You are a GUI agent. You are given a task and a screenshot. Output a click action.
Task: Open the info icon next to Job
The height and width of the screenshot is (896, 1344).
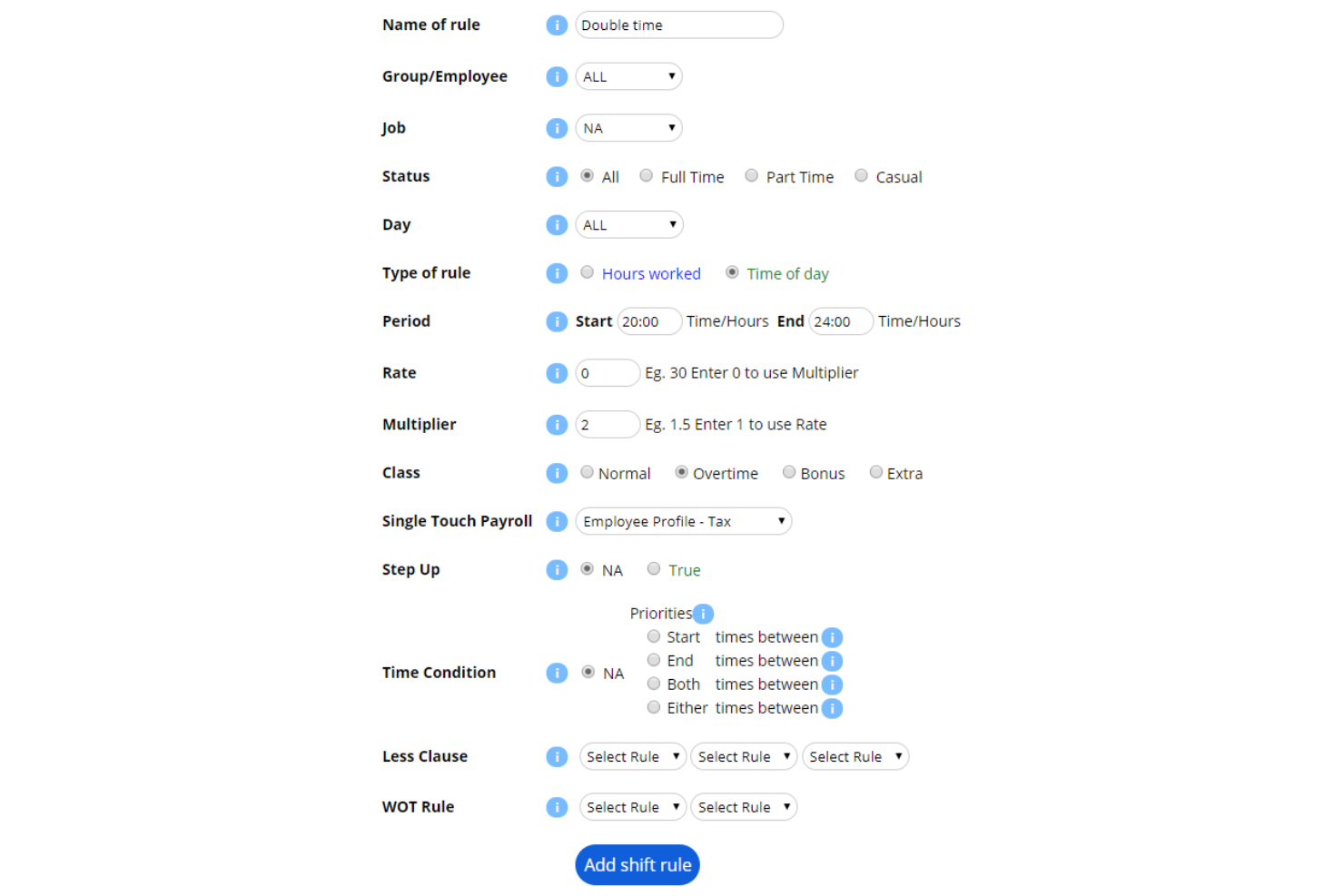557,129
